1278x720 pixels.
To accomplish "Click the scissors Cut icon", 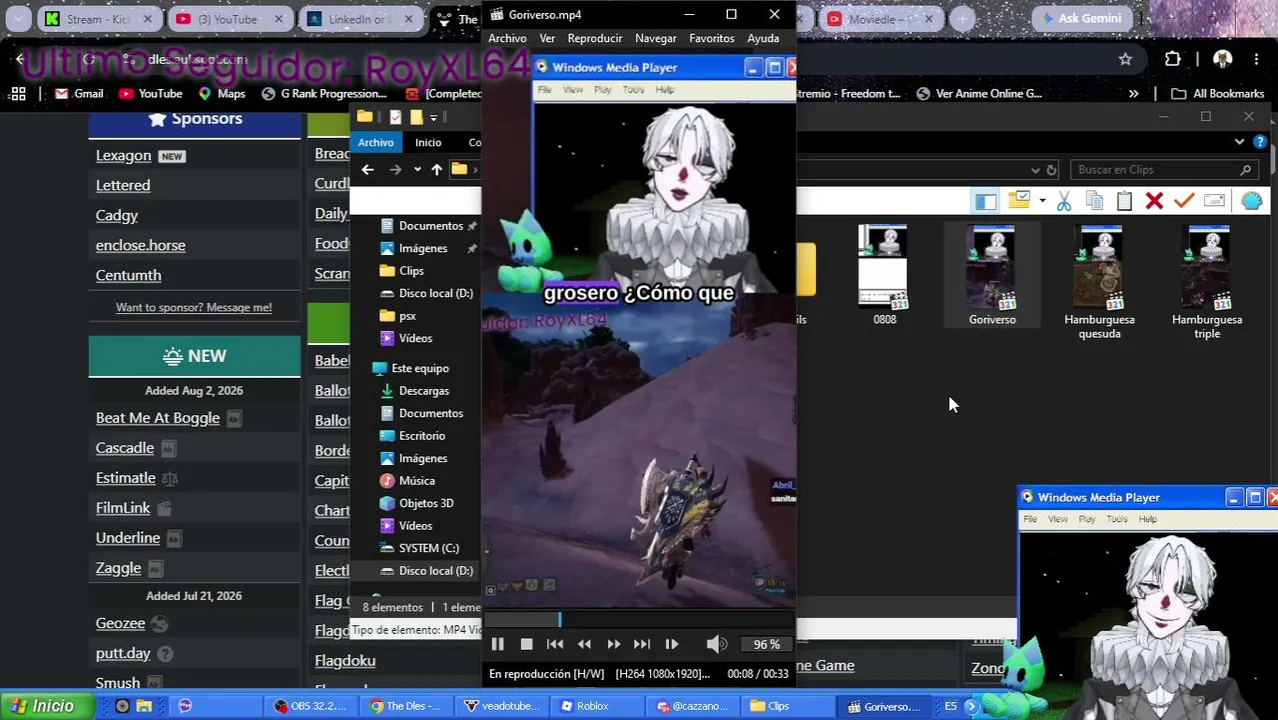I will (x=1064, y=201).
